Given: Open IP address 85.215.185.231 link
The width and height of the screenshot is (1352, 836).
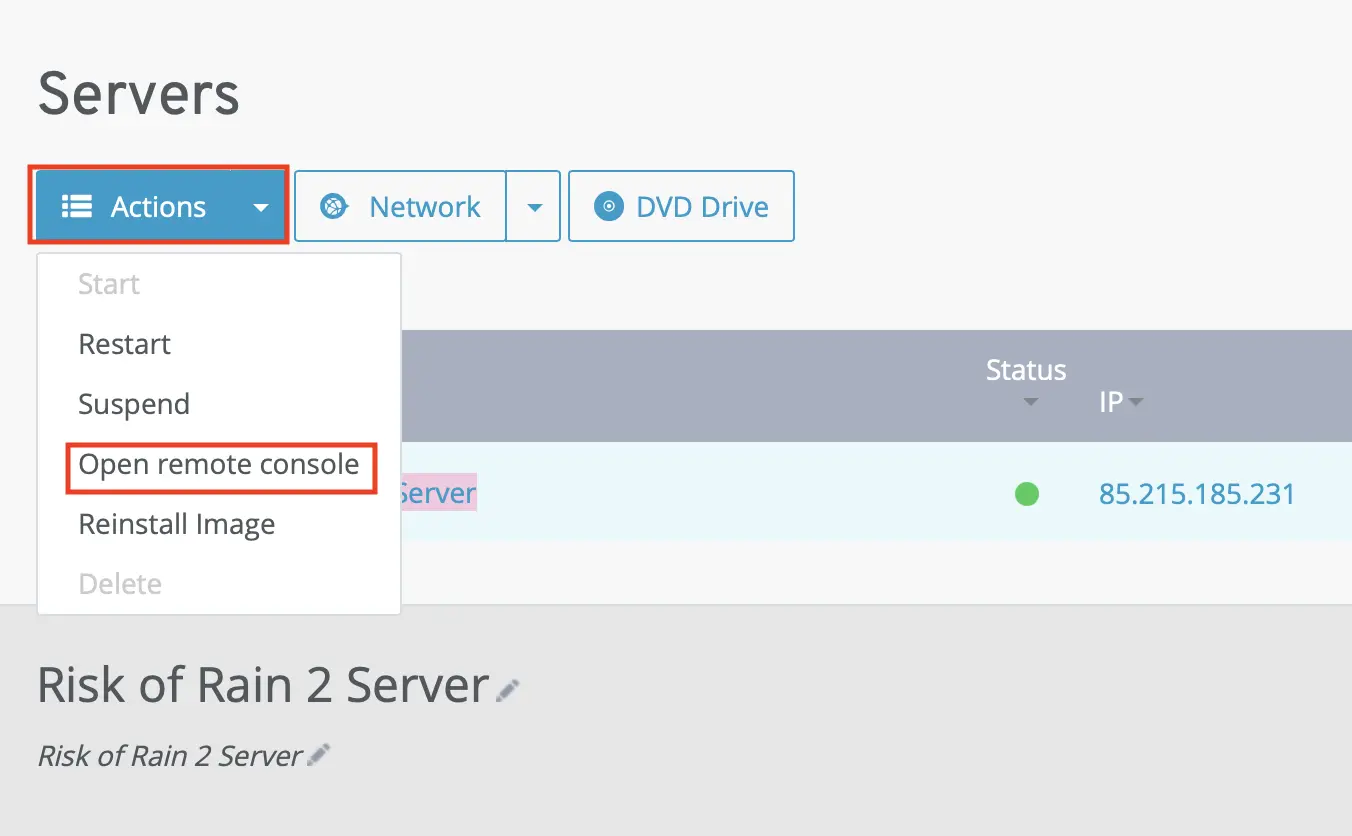Looking at the screenshot, I should [1197, 493].
